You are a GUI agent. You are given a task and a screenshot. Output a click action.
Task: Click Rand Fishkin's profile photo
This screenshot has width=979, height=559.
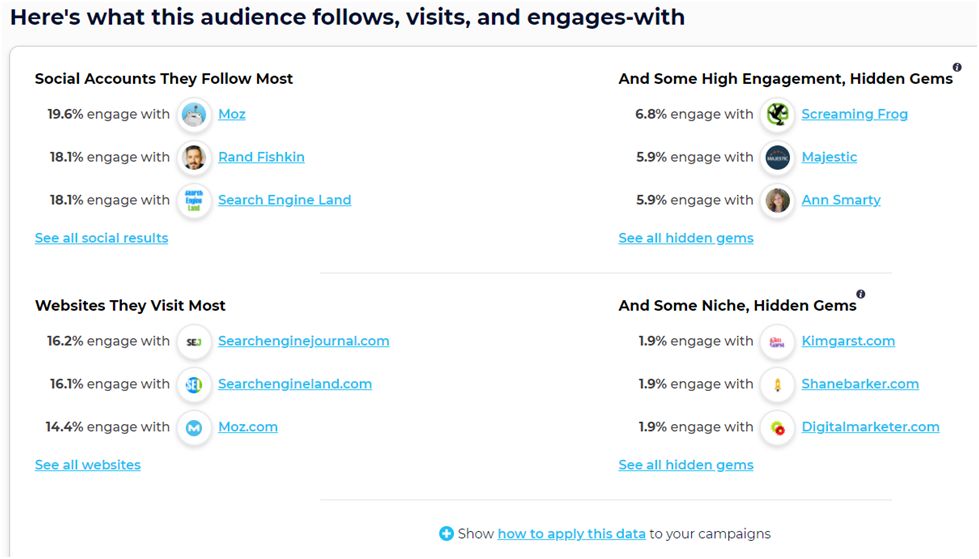click(x=194, y=157)
